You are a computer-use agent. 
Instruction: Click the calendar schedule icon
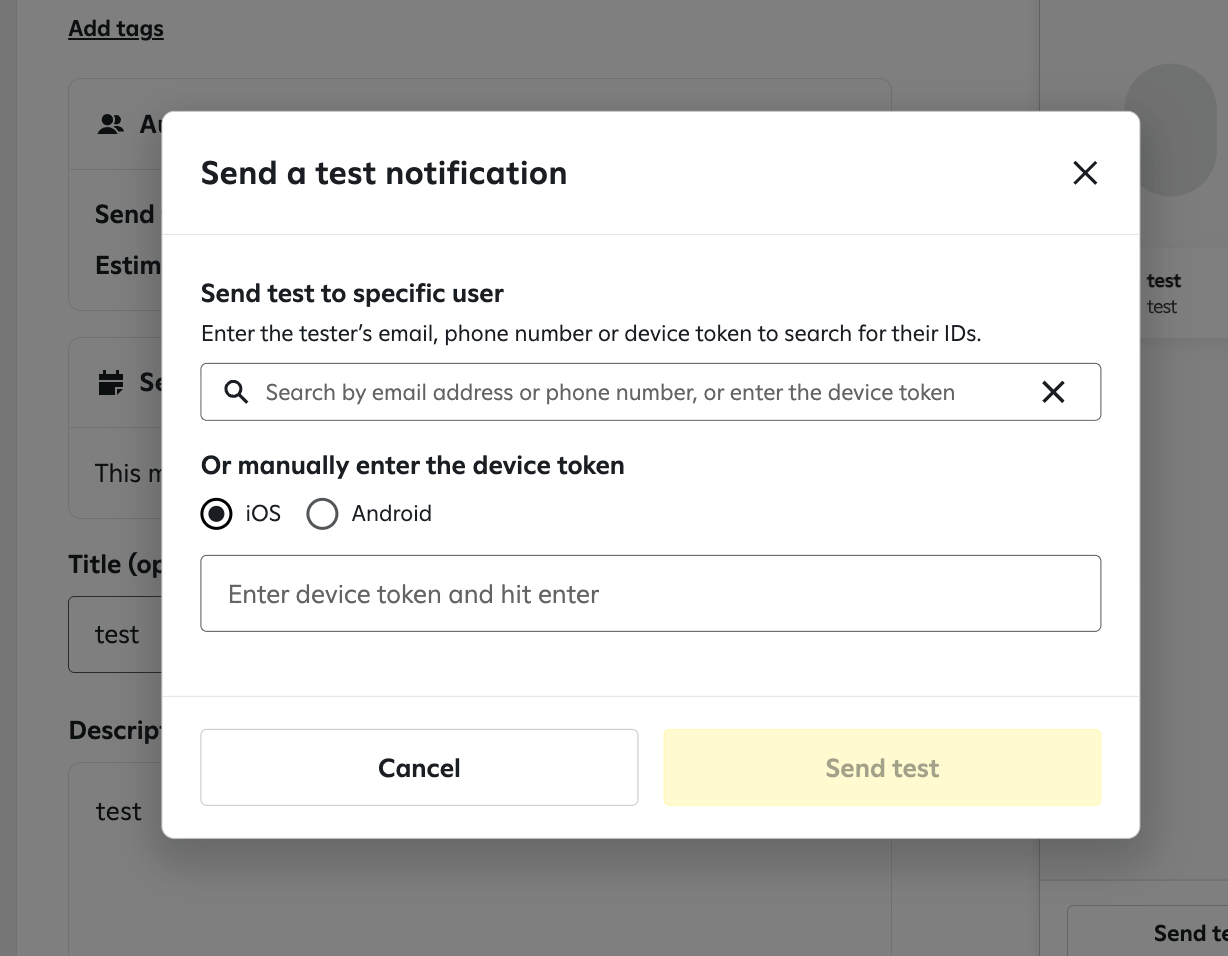tap(110, 382)
